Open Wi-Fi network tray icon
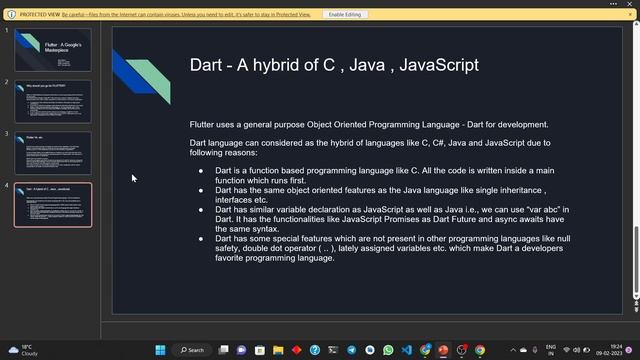640x360 pixels. pyautogui.click(x=567, y=350)
